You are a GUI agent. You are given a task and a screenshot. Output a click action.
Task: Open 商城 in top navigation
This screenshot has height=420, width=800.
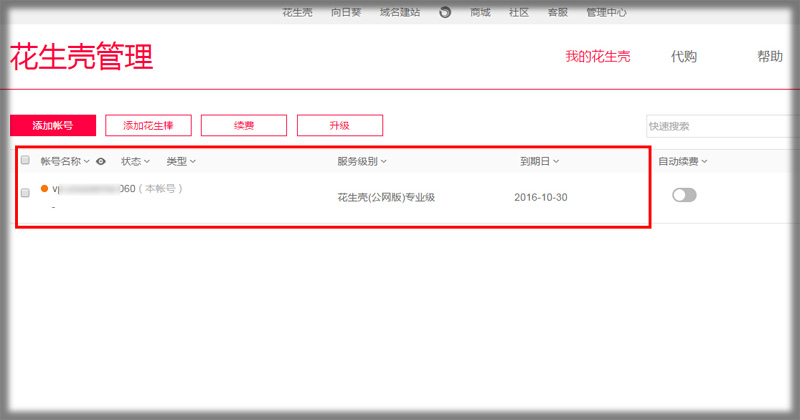480,12
